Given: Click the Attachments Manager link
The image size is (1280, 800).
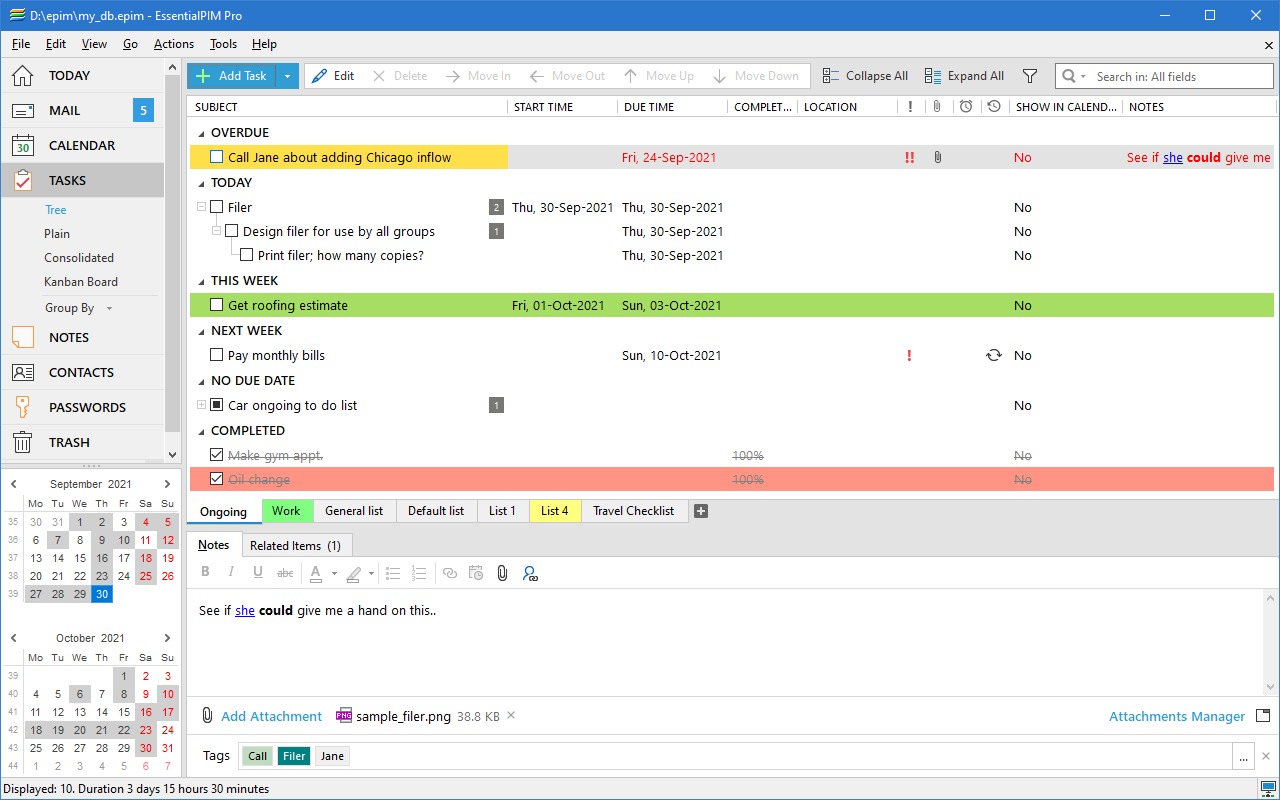Looking at the screenshot, I should 1176,716.
